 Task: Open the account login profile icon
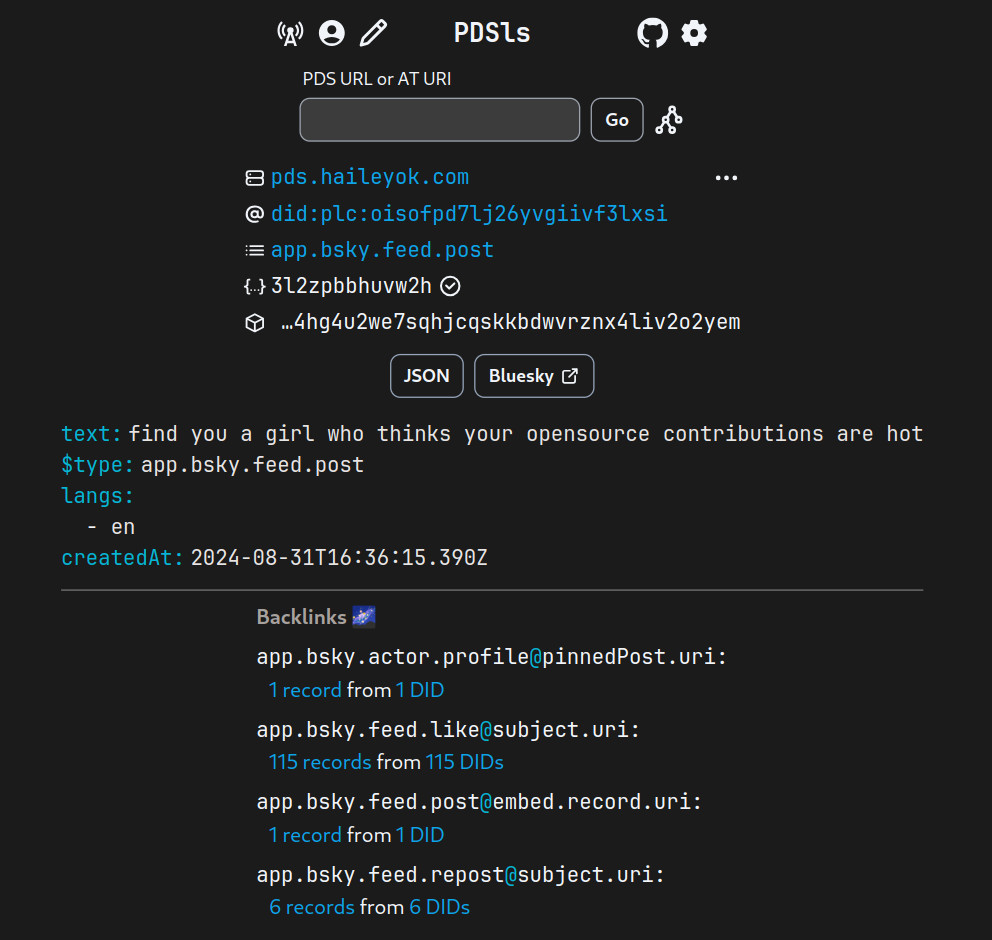pos(332,33)
